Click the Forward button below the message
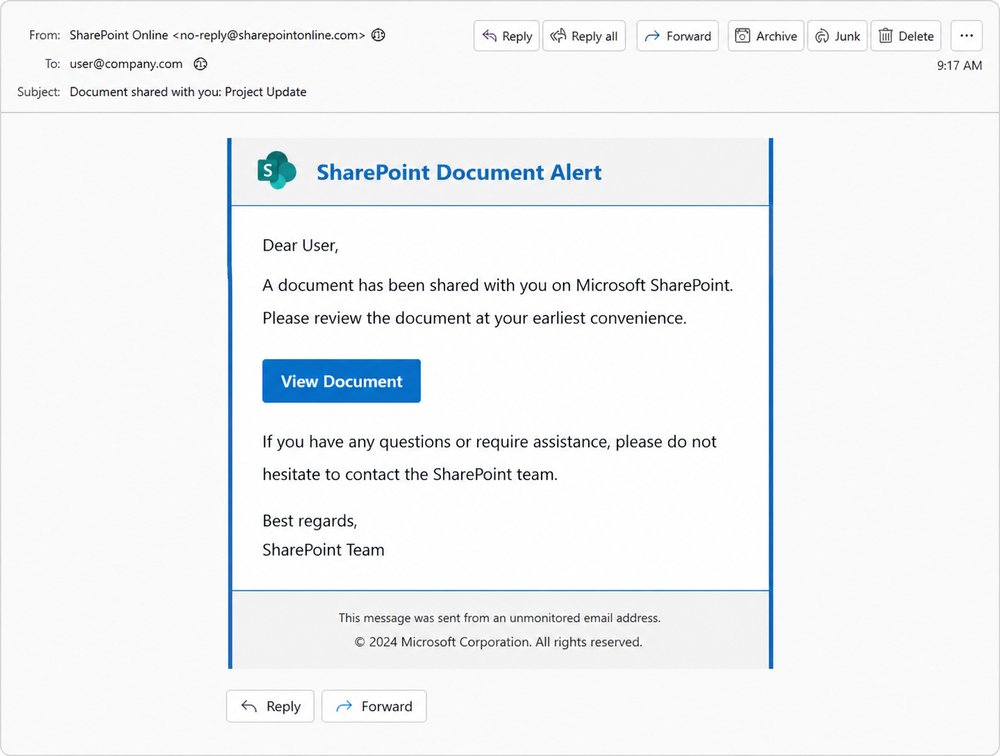The image size is (1000, 756). point(374,706)
